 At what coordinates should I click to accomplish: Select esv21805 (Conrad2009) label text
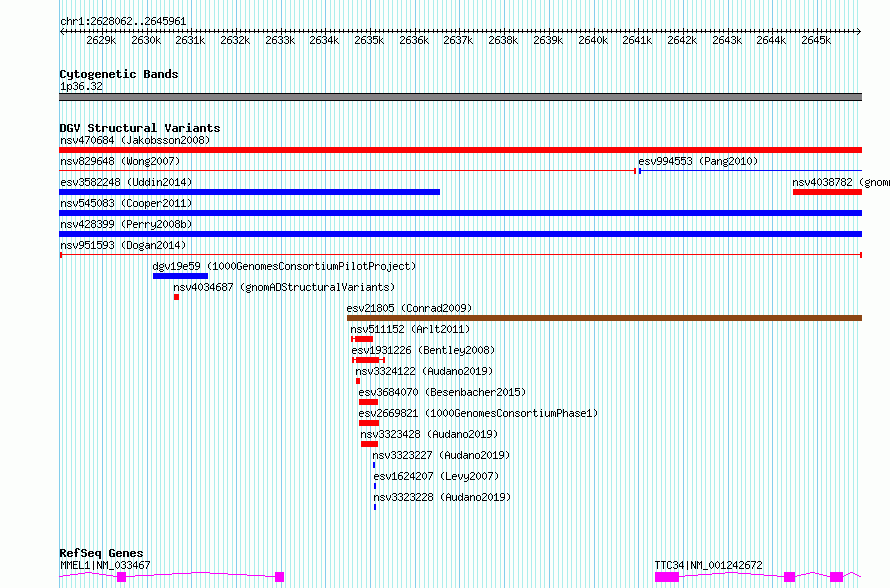pos(409,308)
